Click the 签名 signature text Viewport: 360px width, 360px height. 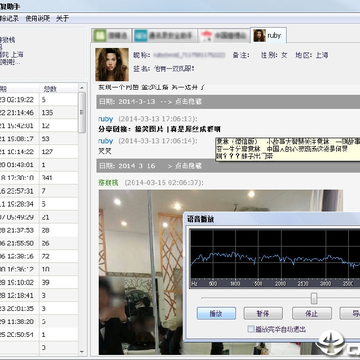(x=164, y=69)
